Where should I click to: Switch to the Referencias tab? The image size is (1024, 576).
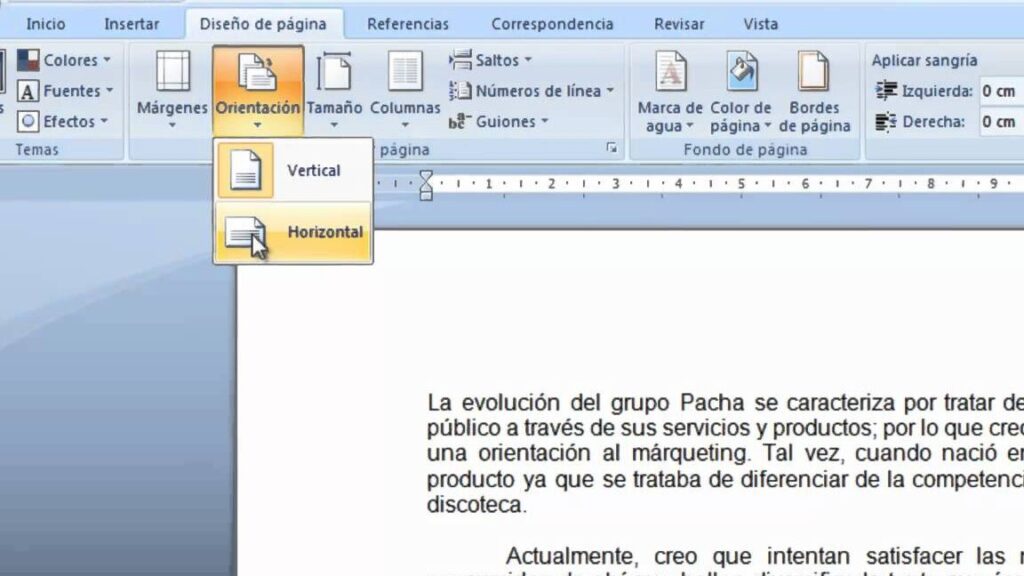[408, 24]
